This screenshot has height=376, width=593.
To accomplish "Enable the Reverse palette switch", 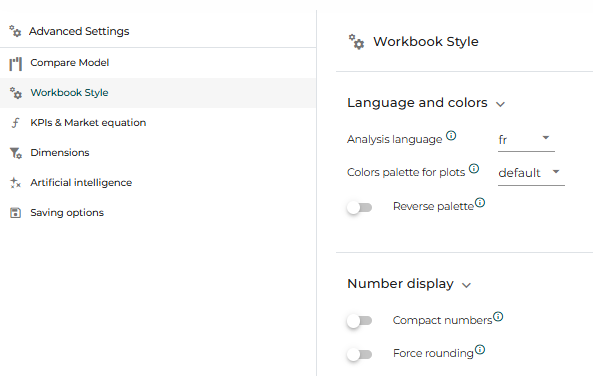I will (359, 207).
